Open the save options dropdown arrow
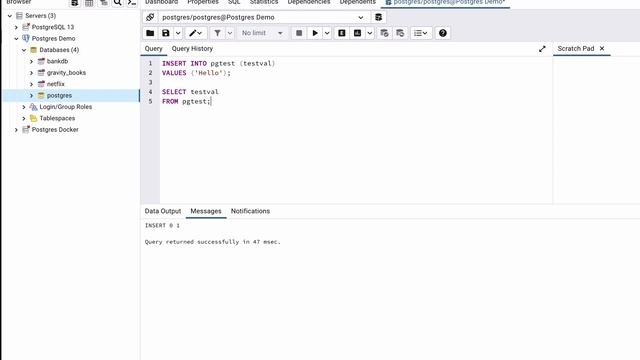The width and height of the screenshot is (640, 360). tap(178, 33)
